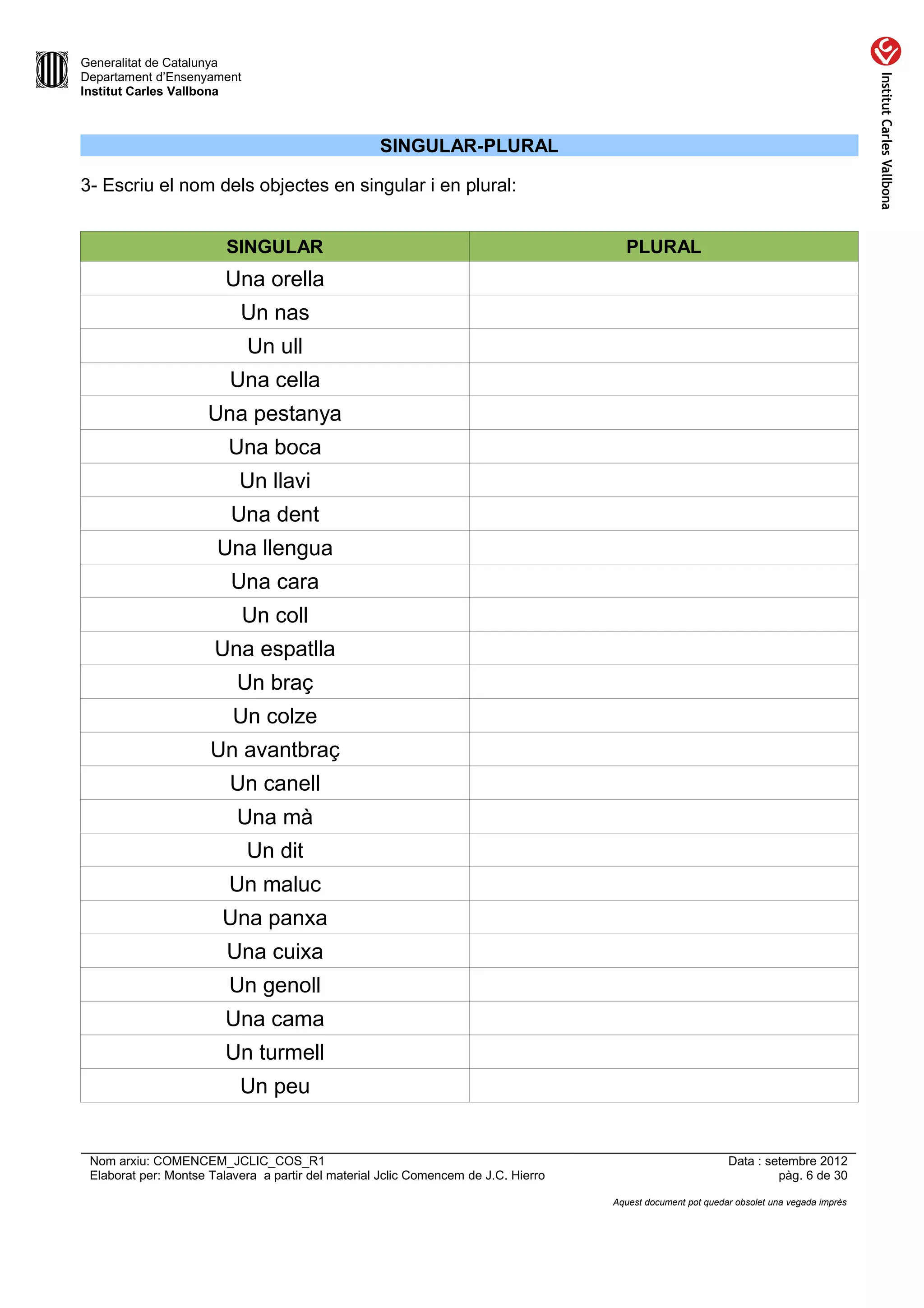Click the empty plural cell beside "Una dent"
Screen dimensions: 924x1308
(x=663, y=514)
